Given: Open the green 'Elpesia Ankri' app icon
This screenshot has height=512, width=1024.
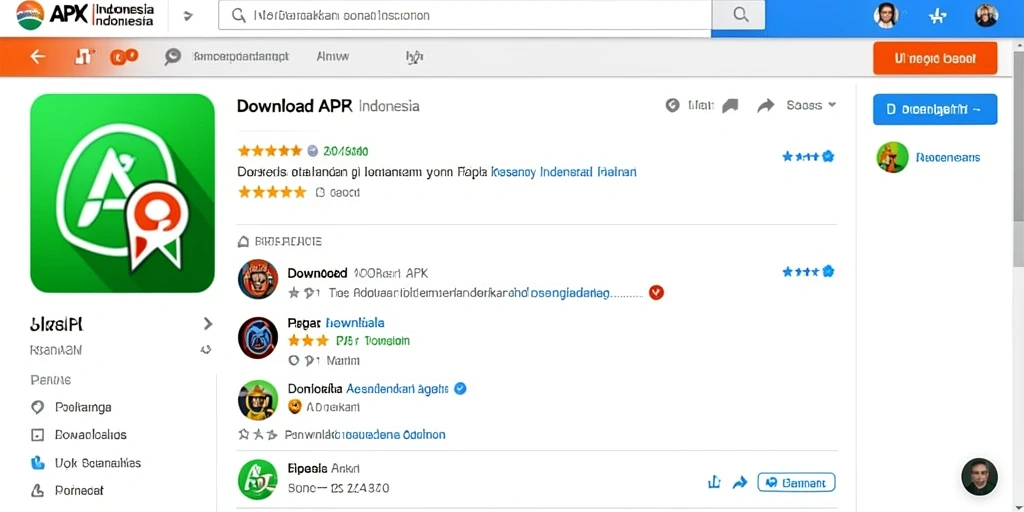Looking at the screenshot, I should click(x=258, y=480).
